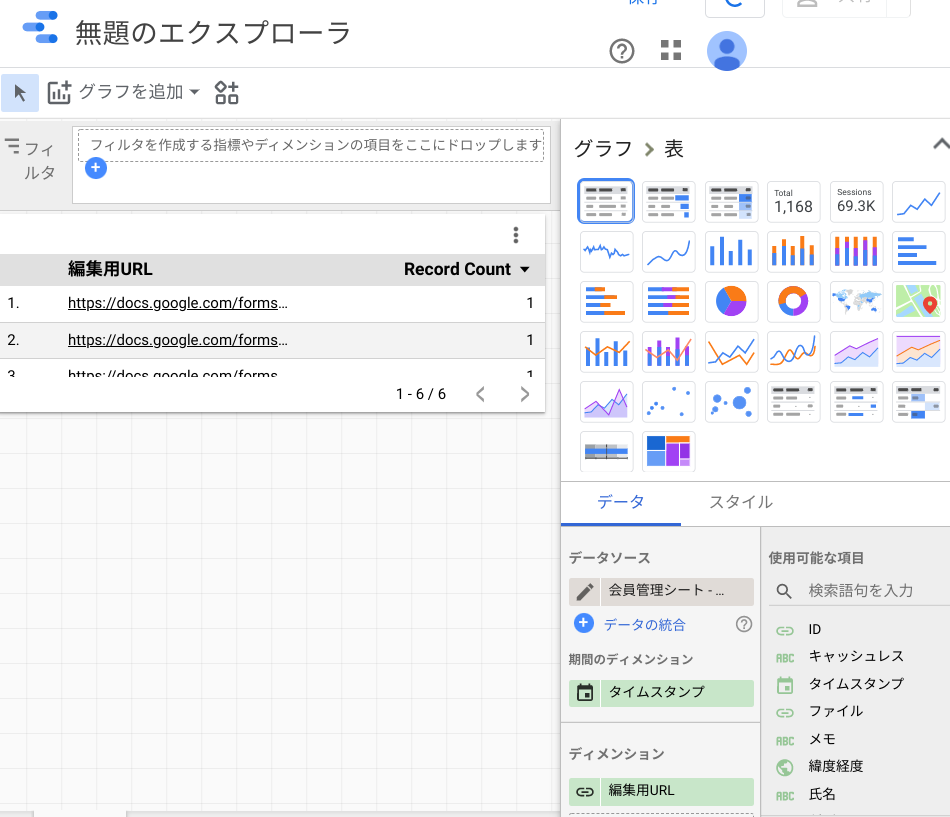Select the table with bars chart type
This screenshot has width=950, height=817.
[x=668, y=201]
